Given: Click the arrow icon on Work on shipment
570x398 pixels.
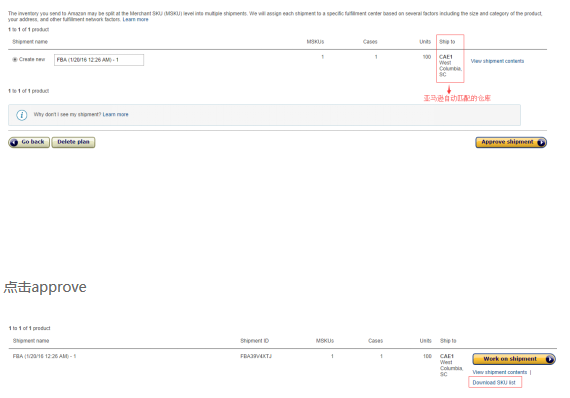Looking at the screenshot, I should coord(550,359).
